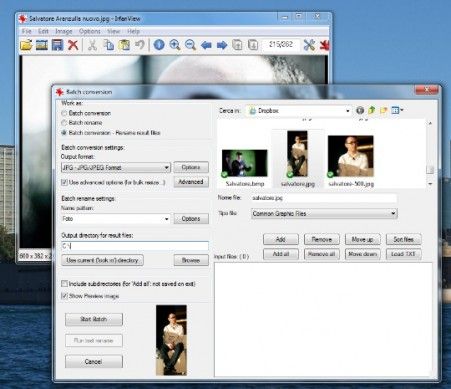
Task: Click Options button next to Name pattern
Action: 191,219
